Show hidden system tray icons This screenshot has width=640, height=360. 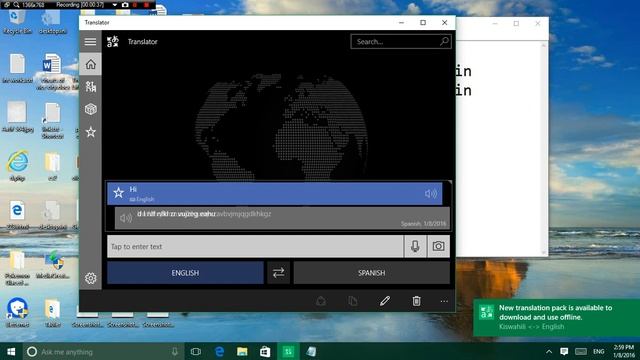[x=549, y=351]
